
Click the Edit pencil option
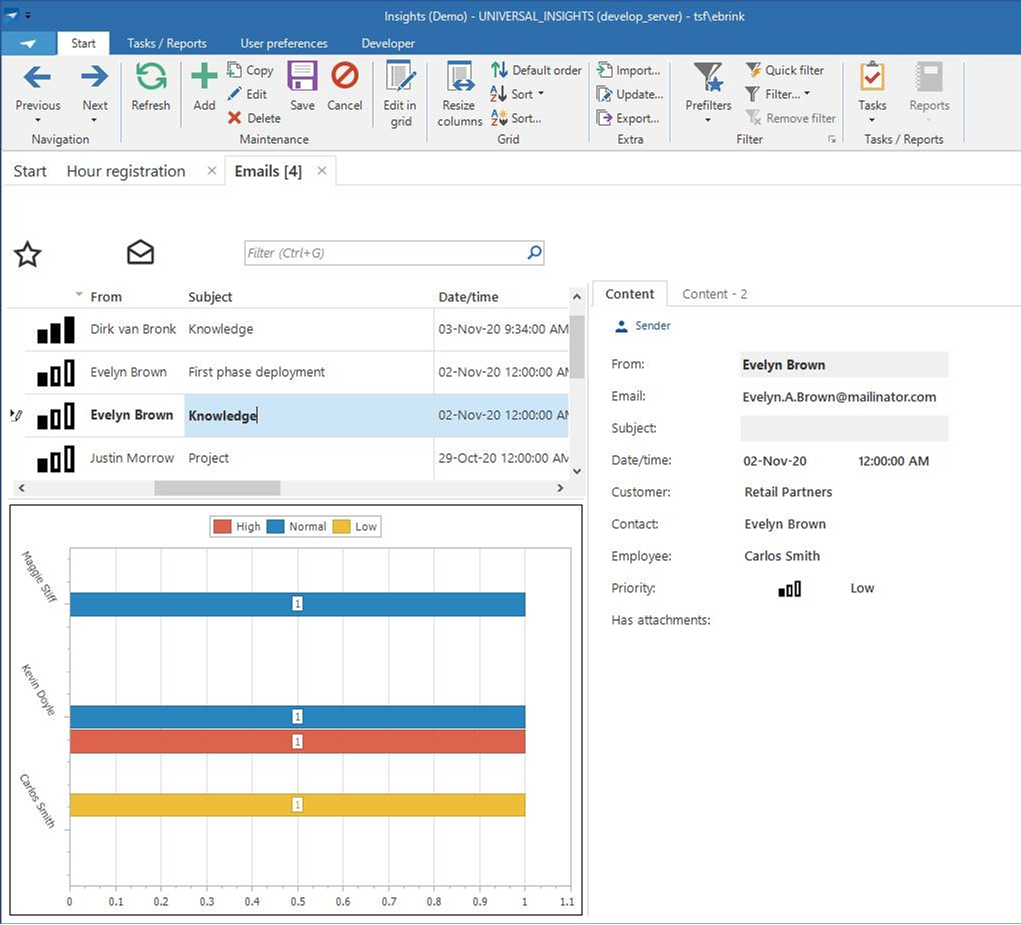[247, 94]
